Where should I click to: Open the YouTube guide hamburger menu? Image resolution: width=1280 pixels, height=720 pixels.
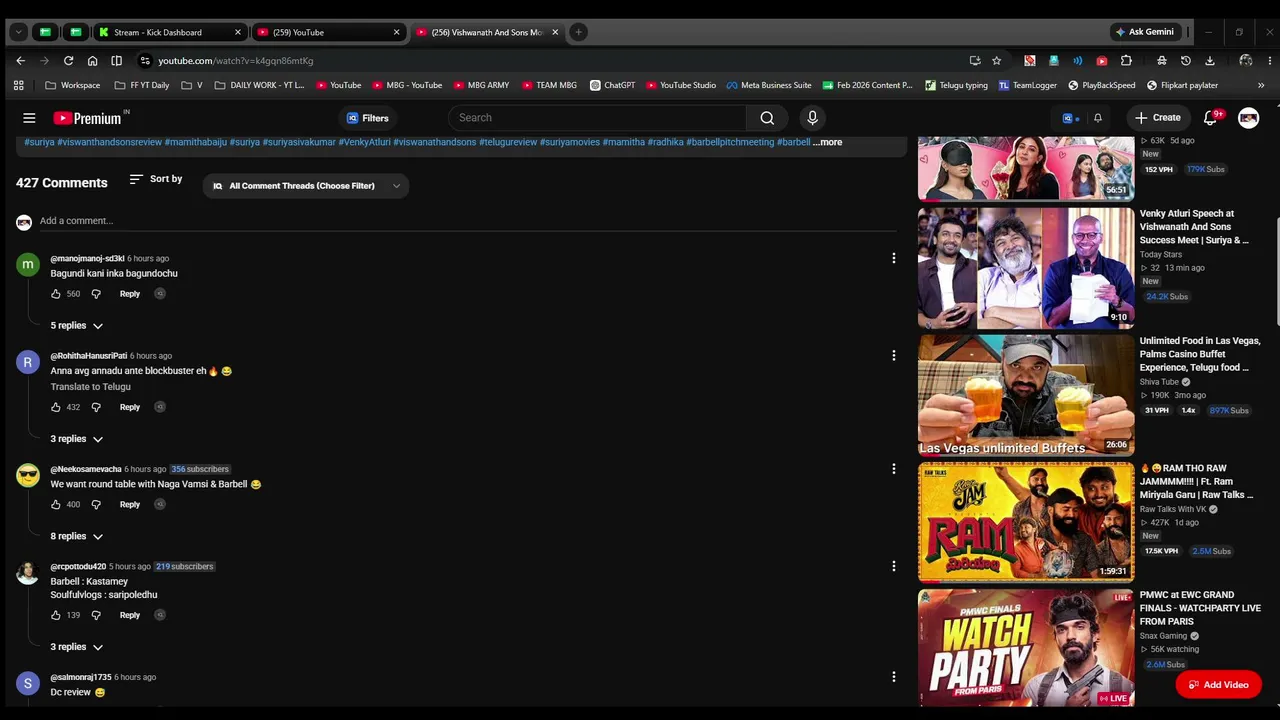tap(29, 118)
